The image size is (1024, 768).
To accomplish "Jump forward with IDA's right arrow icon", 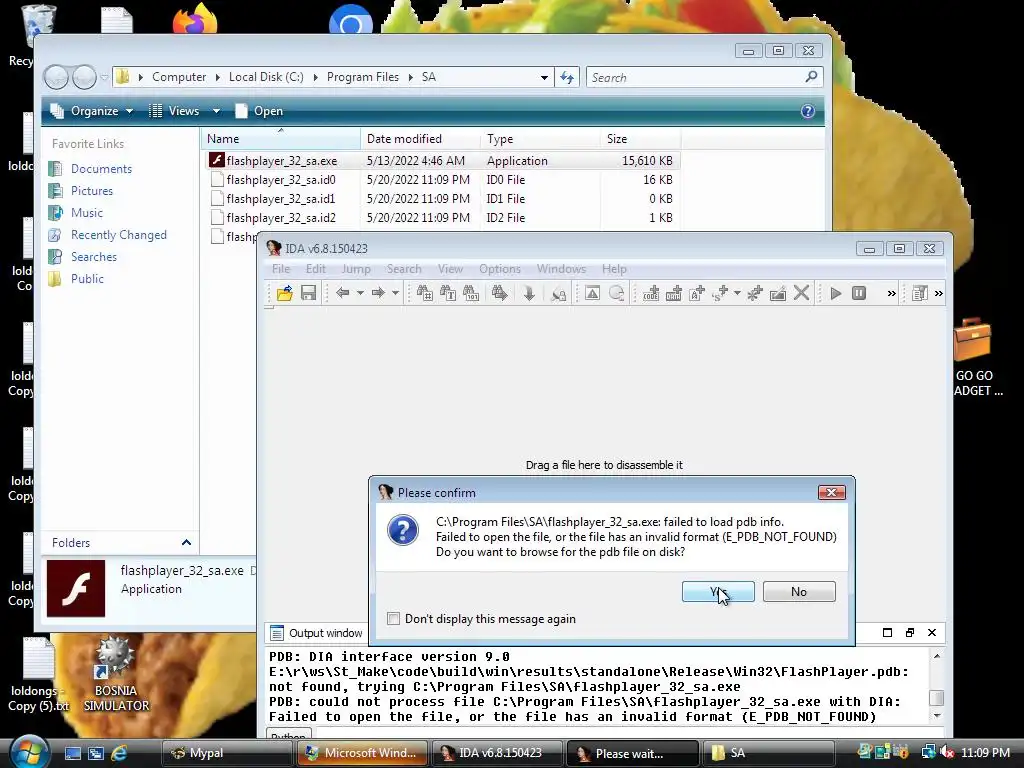I will 377,293.
